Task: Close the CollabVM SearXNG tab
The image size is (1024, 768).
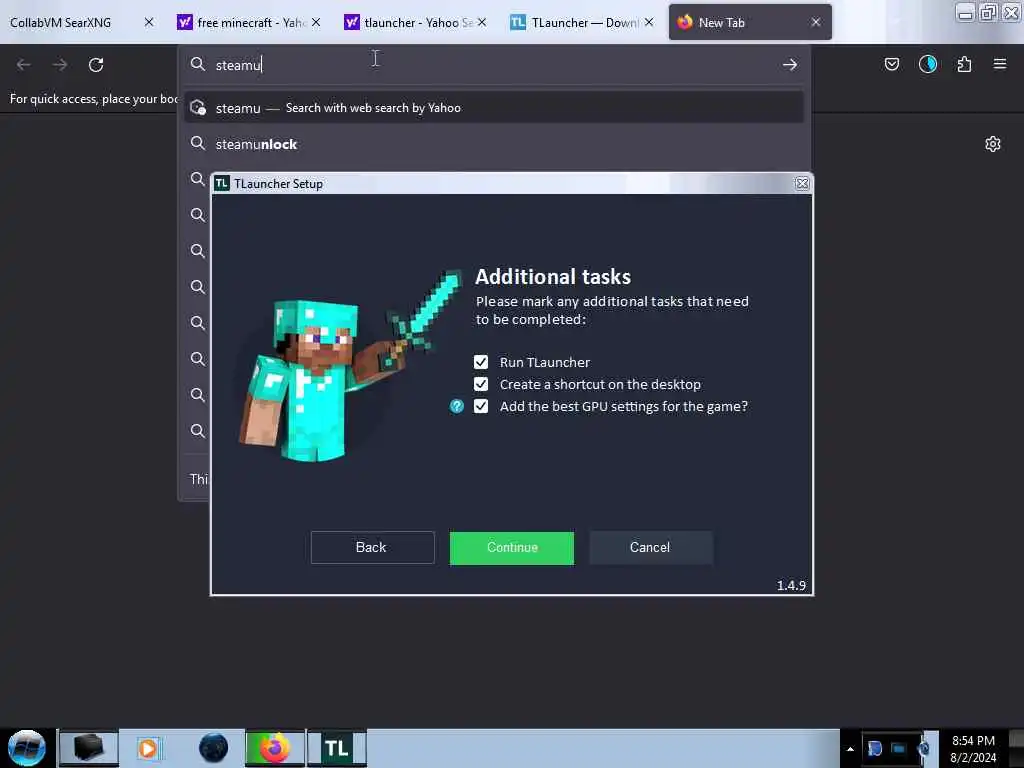Action: (x=149, y=22)
